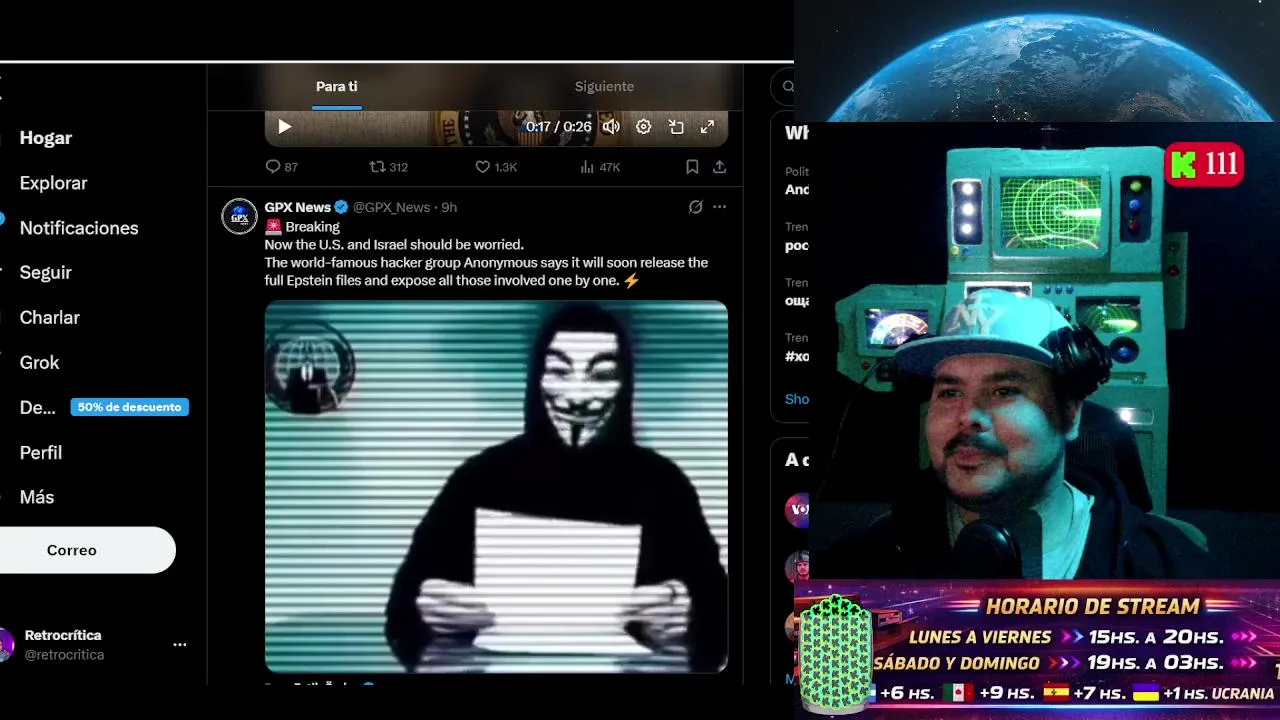Image resolution: width=1280 pixels, height=720 pixels.
Task: Open the 9h timestamp of the GPX News post
Action: click(449, 207)
